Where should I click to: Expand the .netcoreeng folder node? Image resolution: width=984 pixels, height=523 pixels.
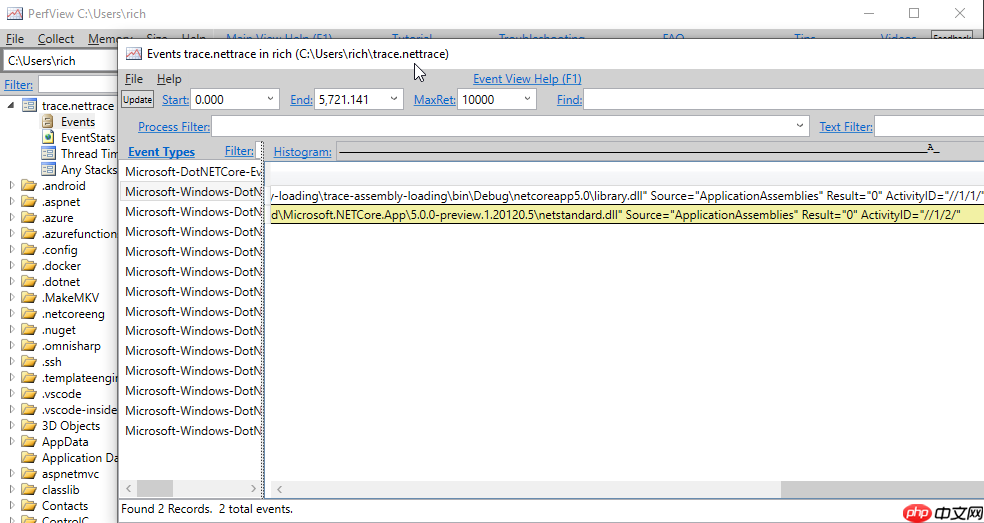tap(12, 314)
